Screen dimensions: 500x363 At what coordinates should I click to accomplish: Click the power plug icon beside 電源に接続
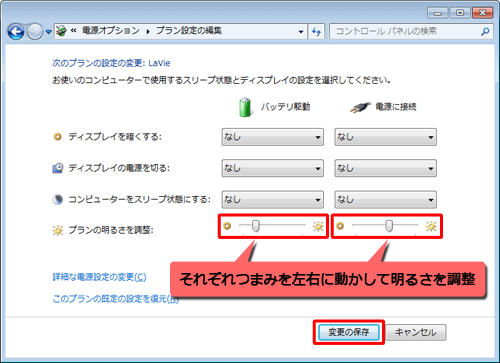pos(360,107)
